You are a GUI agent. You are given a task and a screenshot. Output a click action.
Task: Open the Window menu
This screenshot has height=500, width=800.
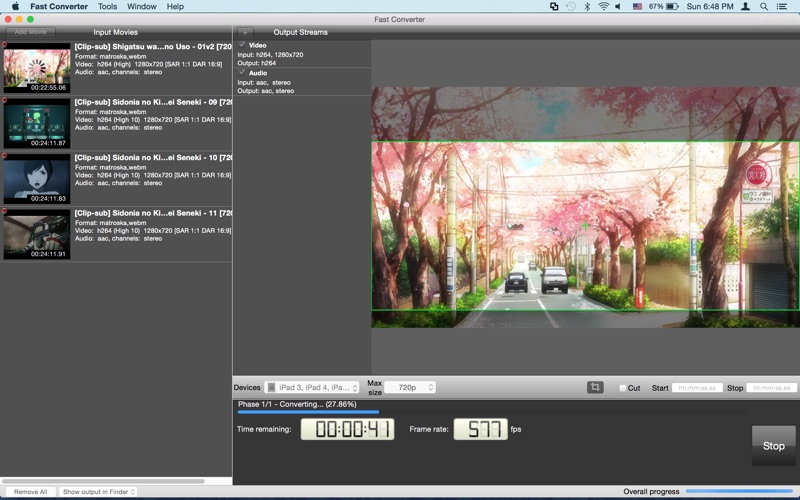coord(141,7)
